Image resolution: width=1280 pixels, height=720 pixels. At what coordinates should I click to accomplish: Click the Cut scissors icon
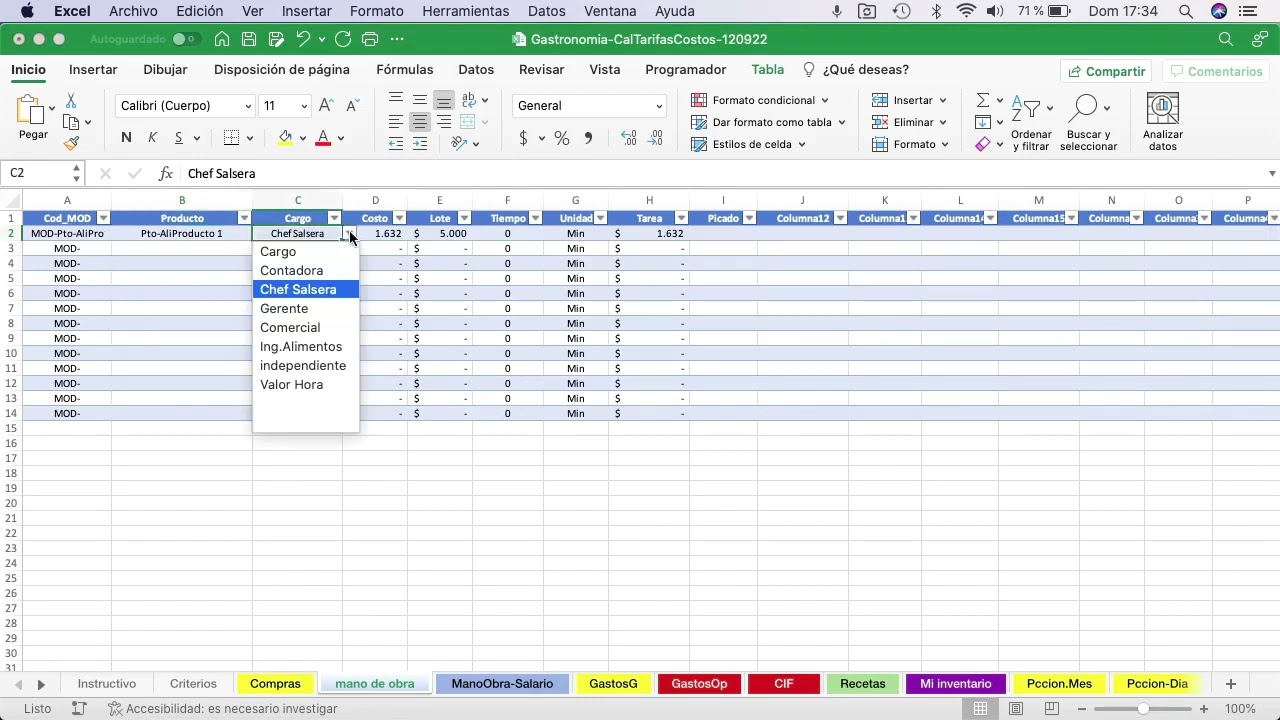pyautogui.click(x=71, y=101)
